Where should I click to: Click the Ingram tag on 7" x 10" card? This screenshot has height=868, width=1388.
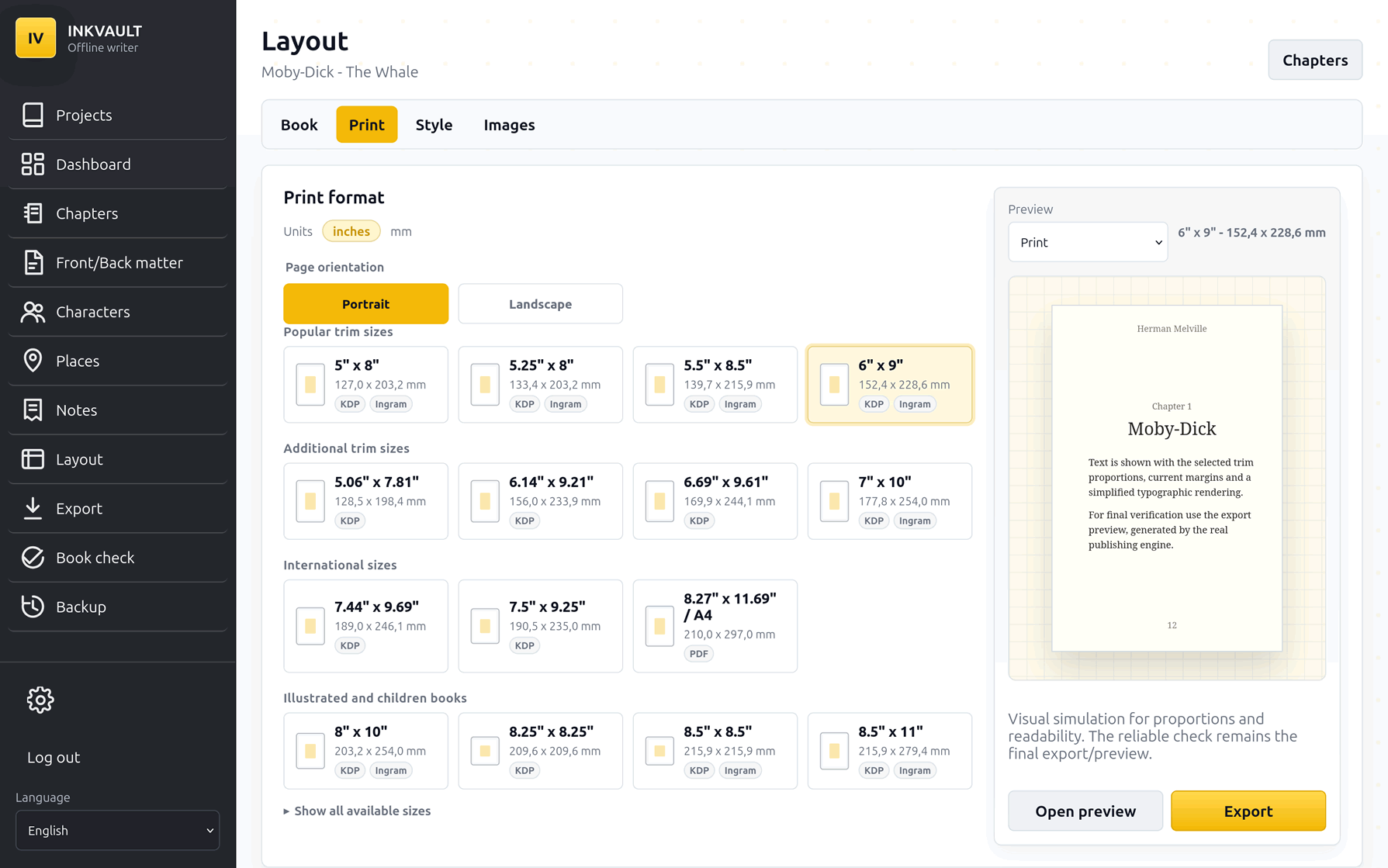[x=915, y=520]
